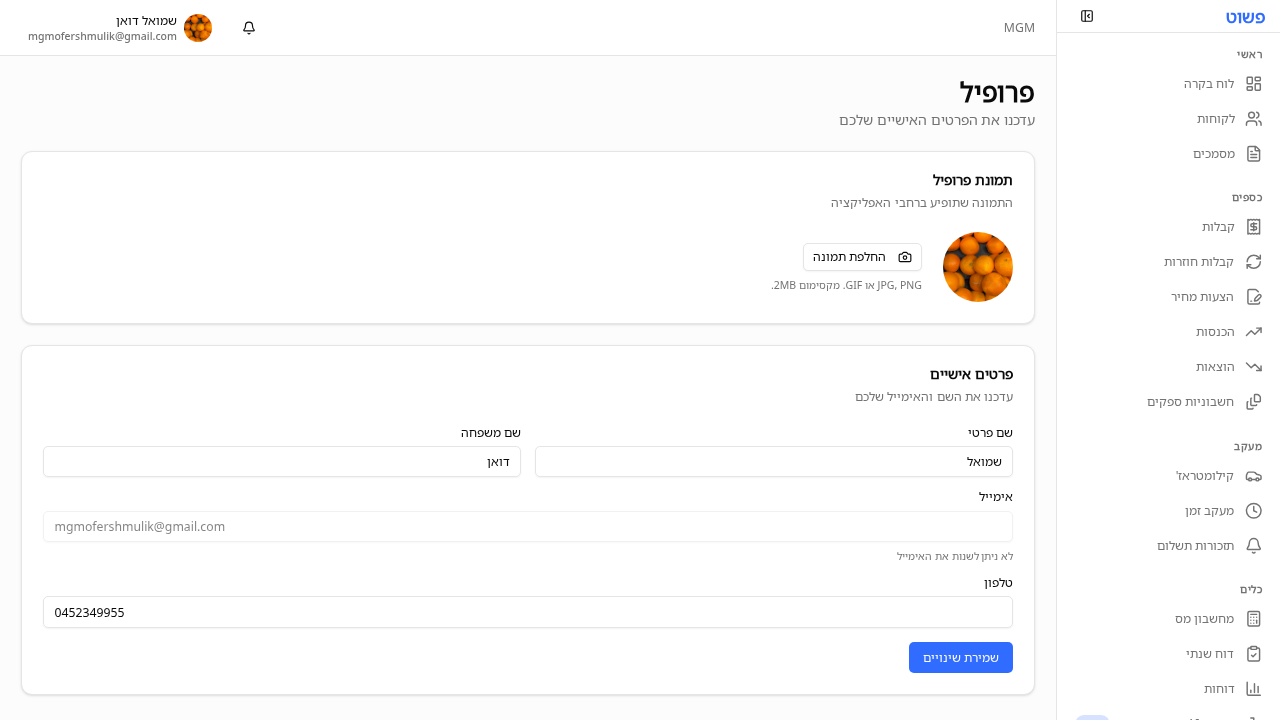Open the מחשבון מס tax calculator icon

pyautogui.click(x=1254, y=618)
